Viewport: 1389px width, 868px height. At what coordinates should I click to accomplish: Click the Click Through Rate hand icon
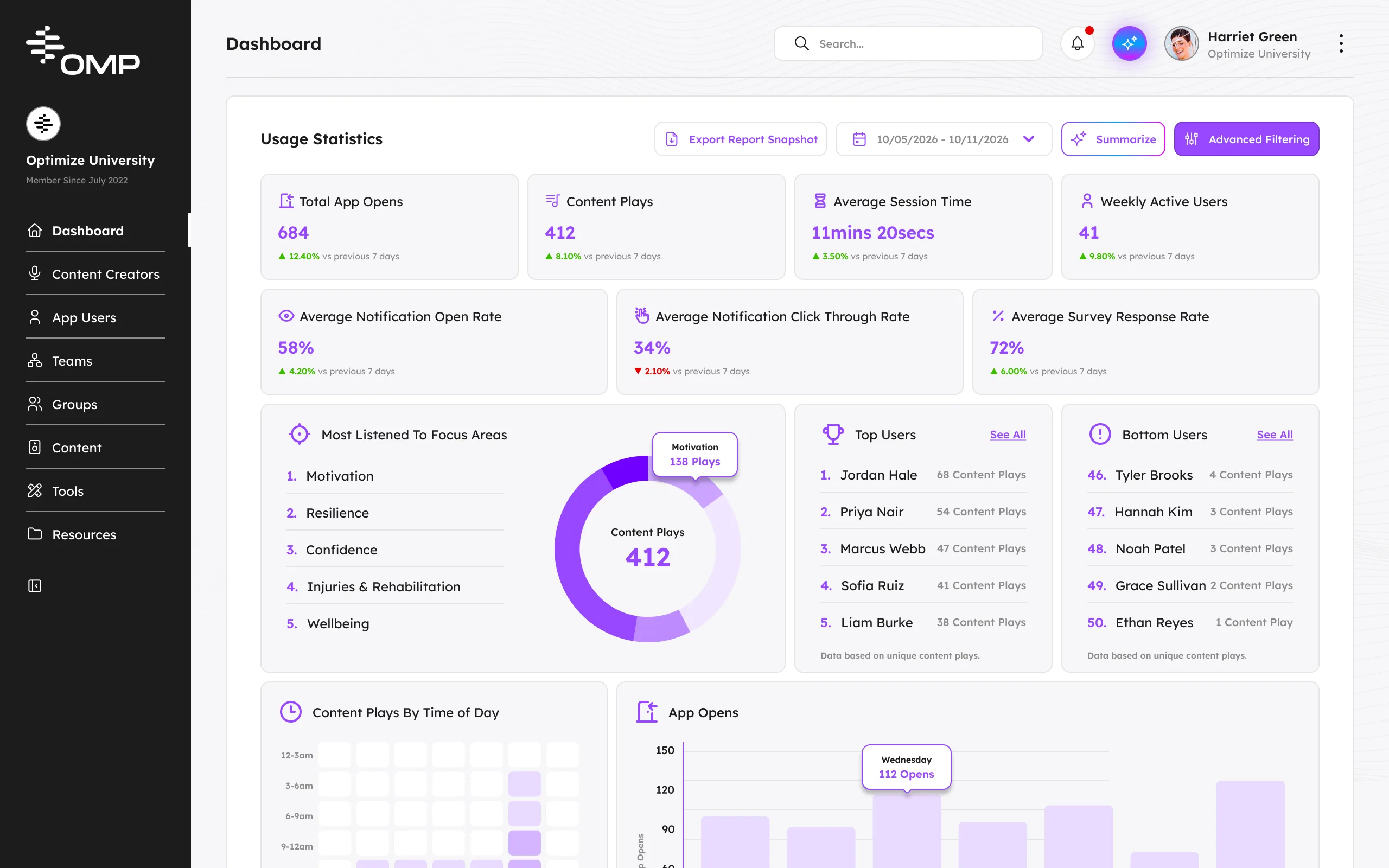point(642,316)
